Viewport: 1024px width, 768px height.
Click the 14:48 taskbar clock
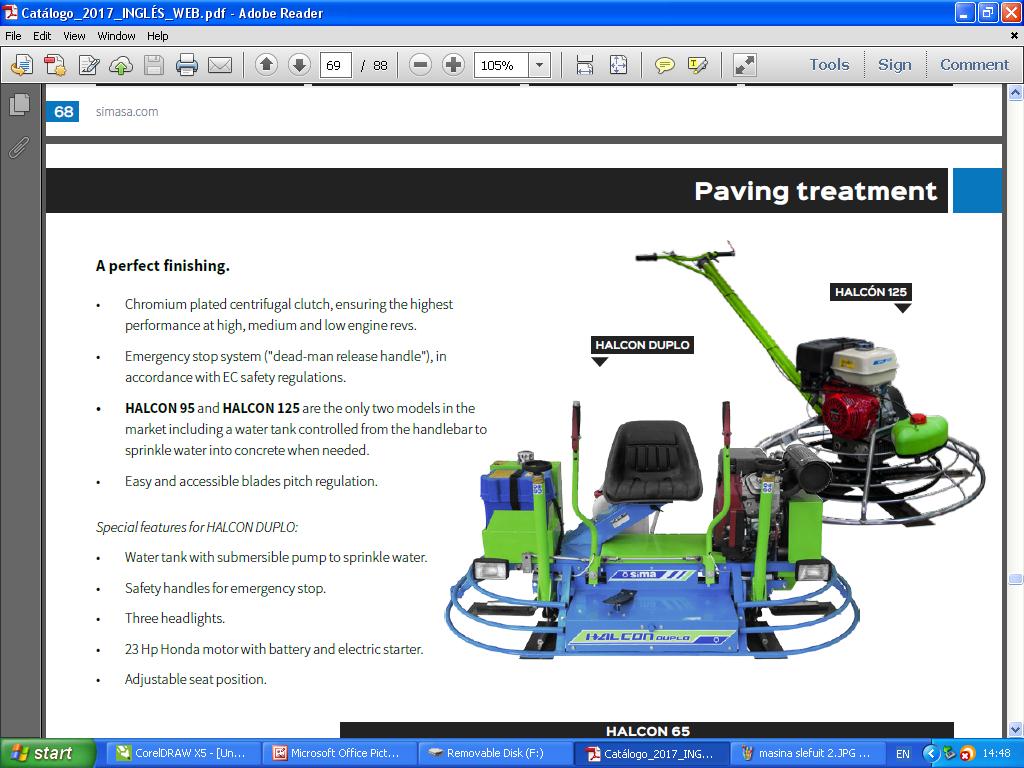tap(997, 754)
